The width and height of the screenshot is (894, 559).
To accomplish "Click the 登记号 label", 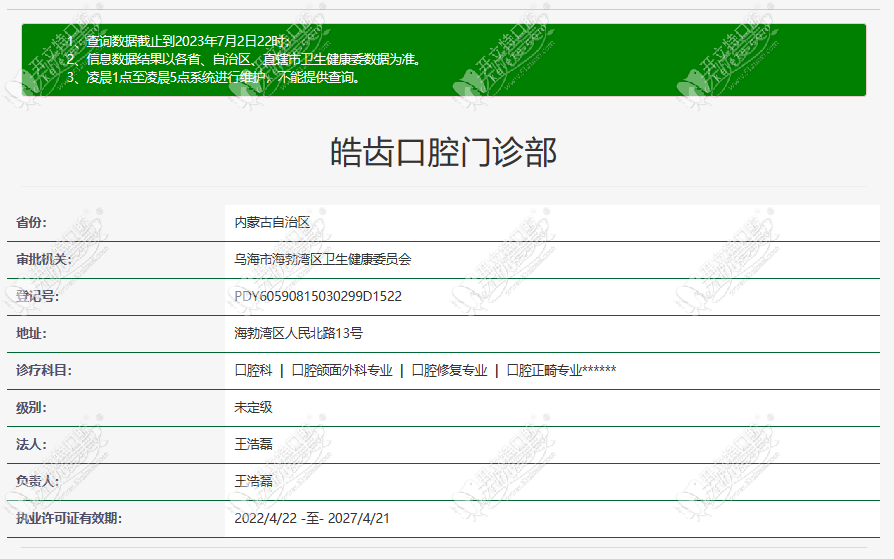I will (x=38, y=297).
